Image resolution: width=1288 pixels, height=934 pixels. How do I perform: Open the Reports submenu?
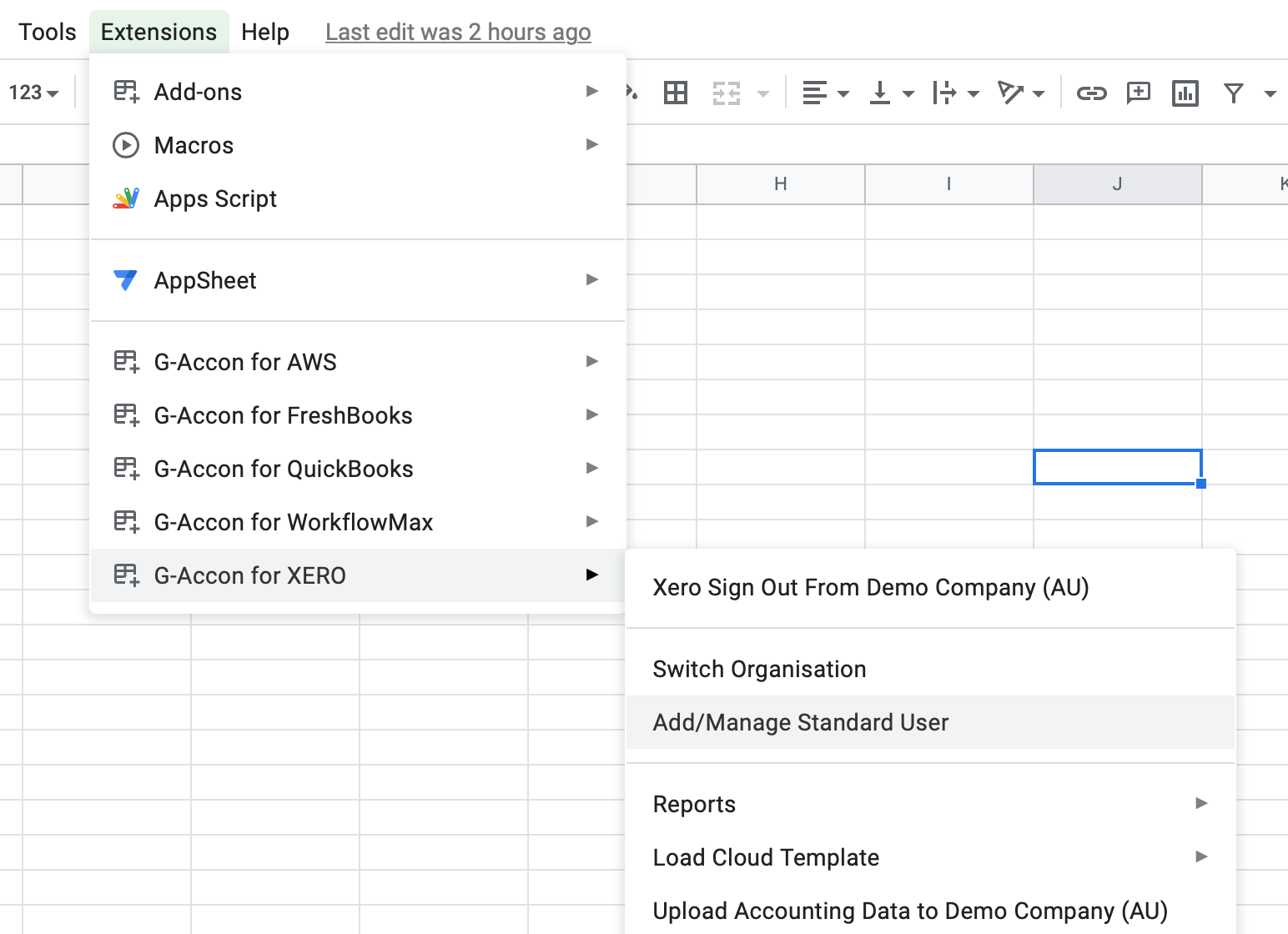[930, 804]
